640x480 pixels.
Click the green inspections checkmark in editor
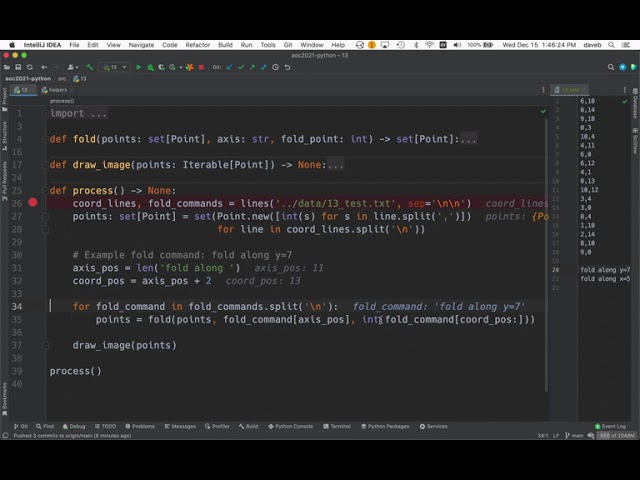543,111
